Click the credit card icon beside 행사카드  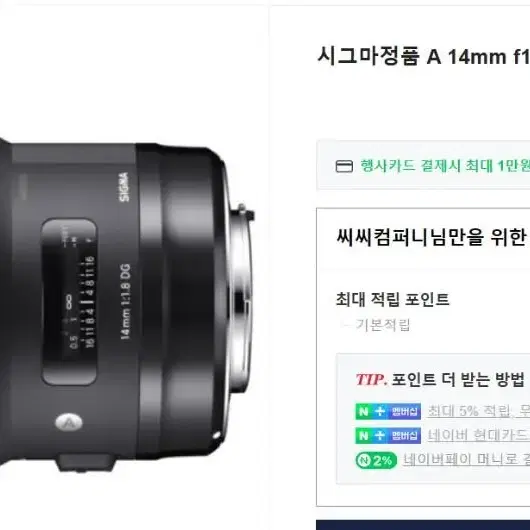(x=344, y=166)
